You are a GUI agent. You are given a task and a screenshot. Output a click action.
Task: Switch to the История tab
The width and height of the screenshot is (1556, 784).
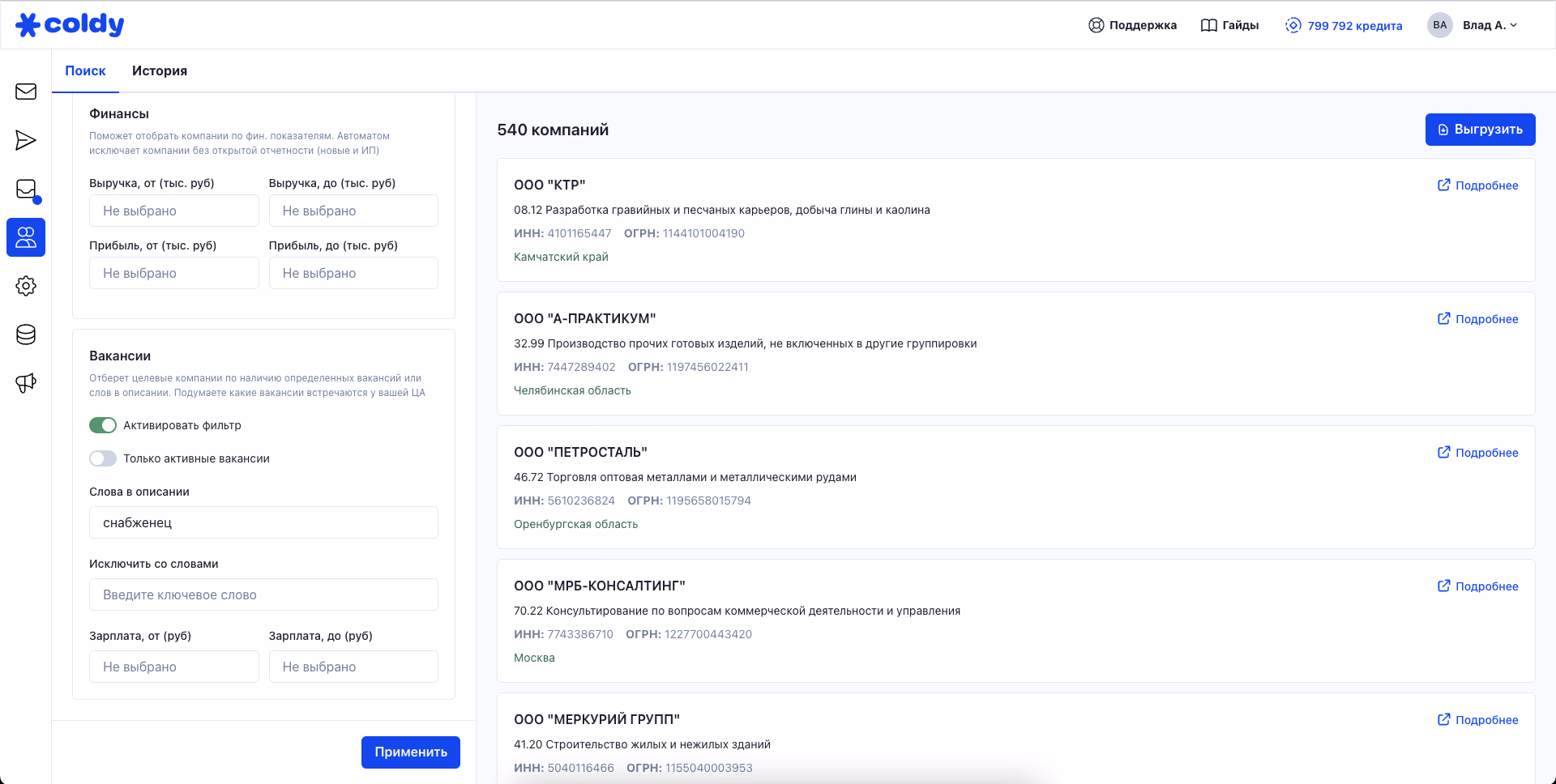coord(160,71)
